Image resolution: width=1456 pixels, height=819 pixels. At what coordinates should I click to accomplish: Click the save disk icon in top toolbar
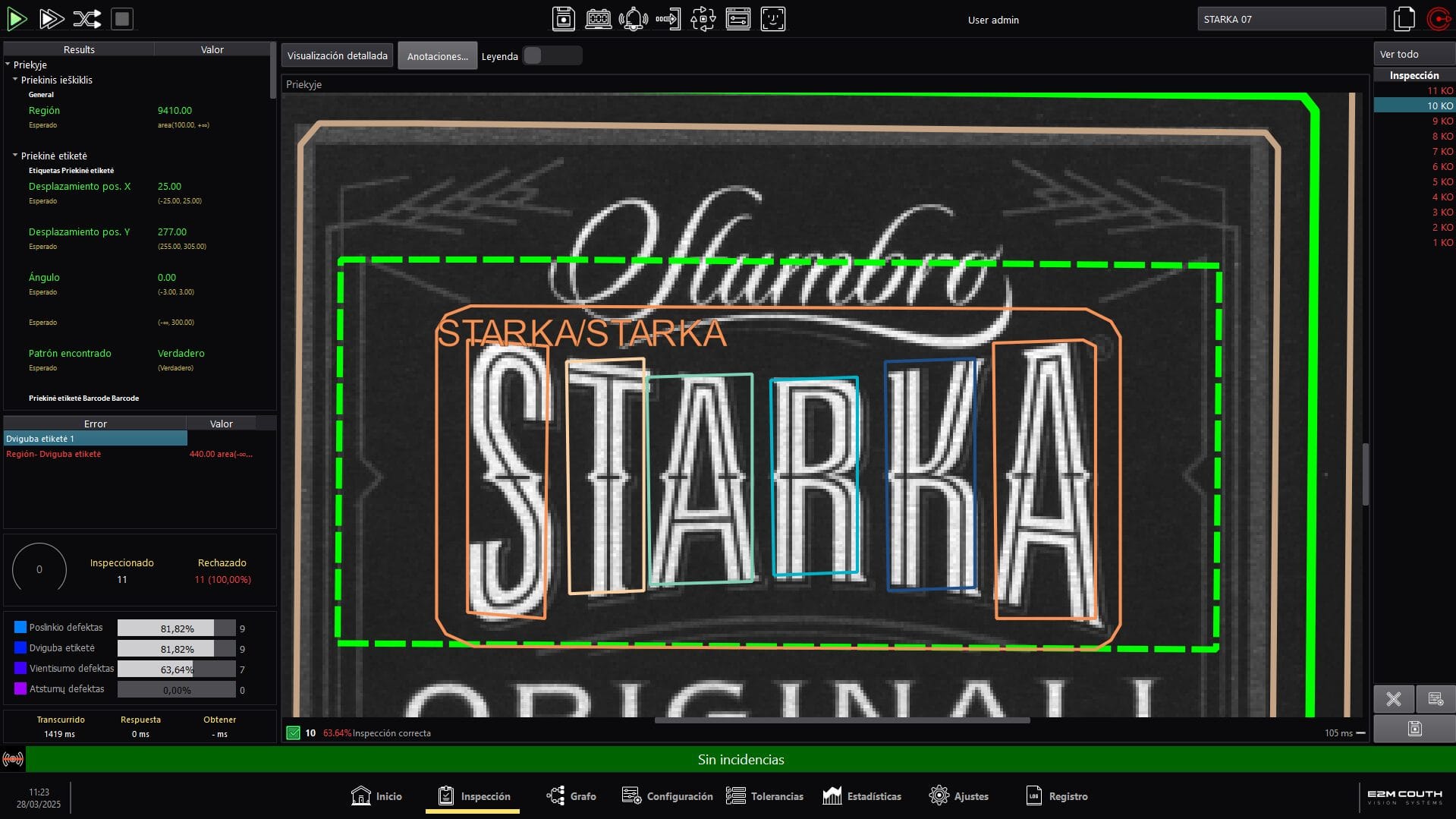pos(563,19)
